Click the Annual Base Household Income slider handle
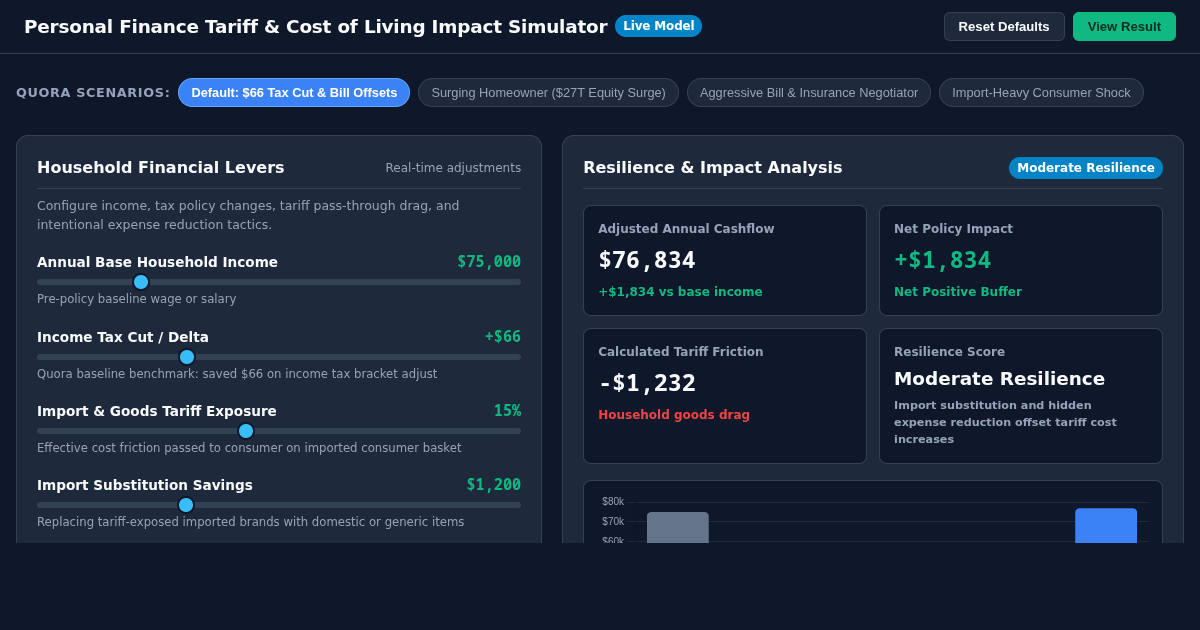Image resolution: width=1200 pixels, height=630 pixels. pos(141,282)
